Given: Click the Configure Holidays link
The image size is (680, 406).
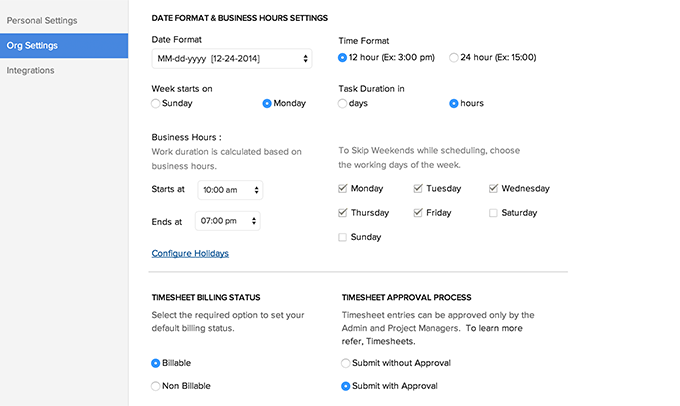Looking at the screenshot, I should [x=190, y=253].
